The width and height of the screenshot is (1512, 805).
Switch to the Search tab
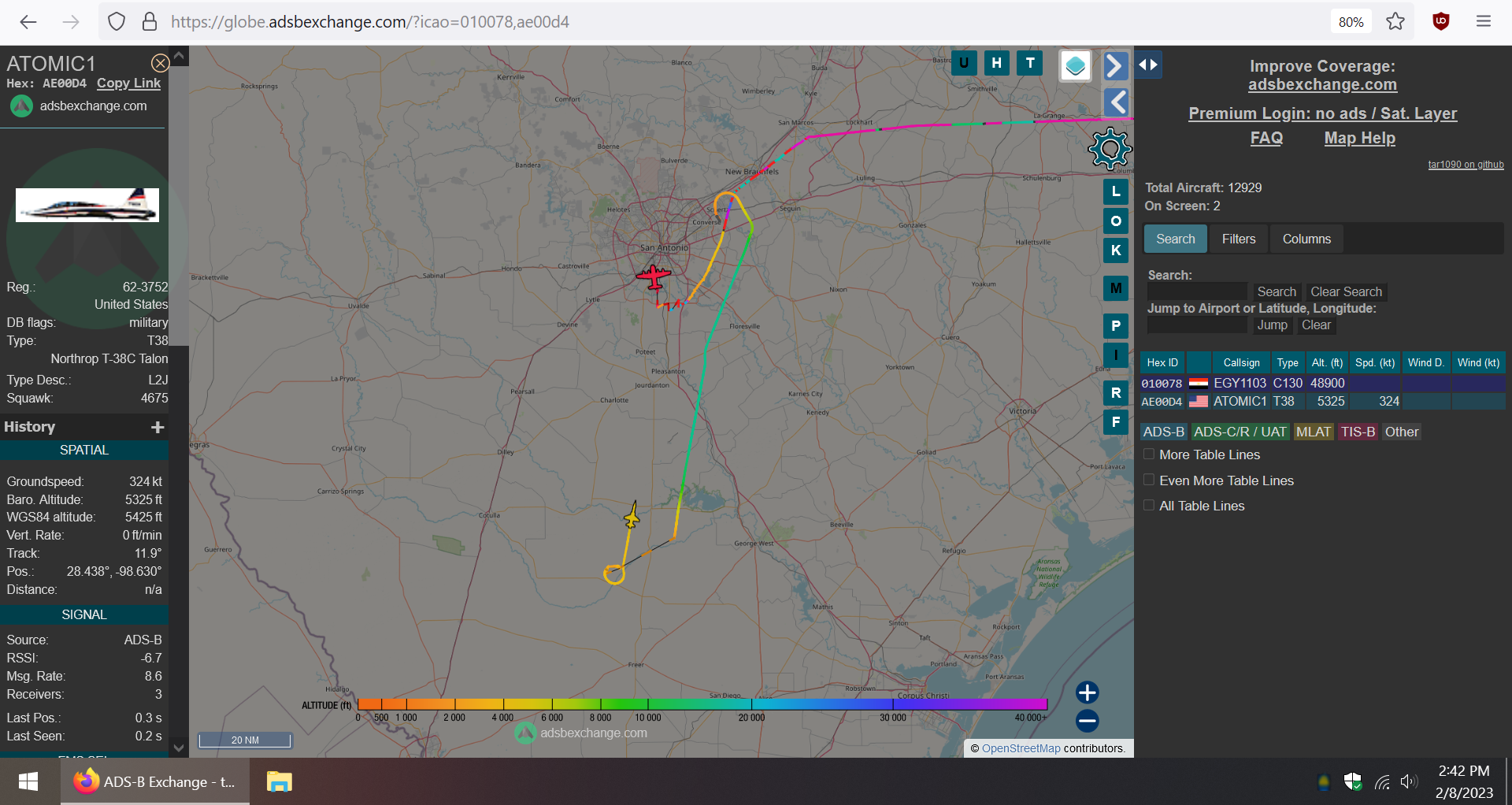1175,239
